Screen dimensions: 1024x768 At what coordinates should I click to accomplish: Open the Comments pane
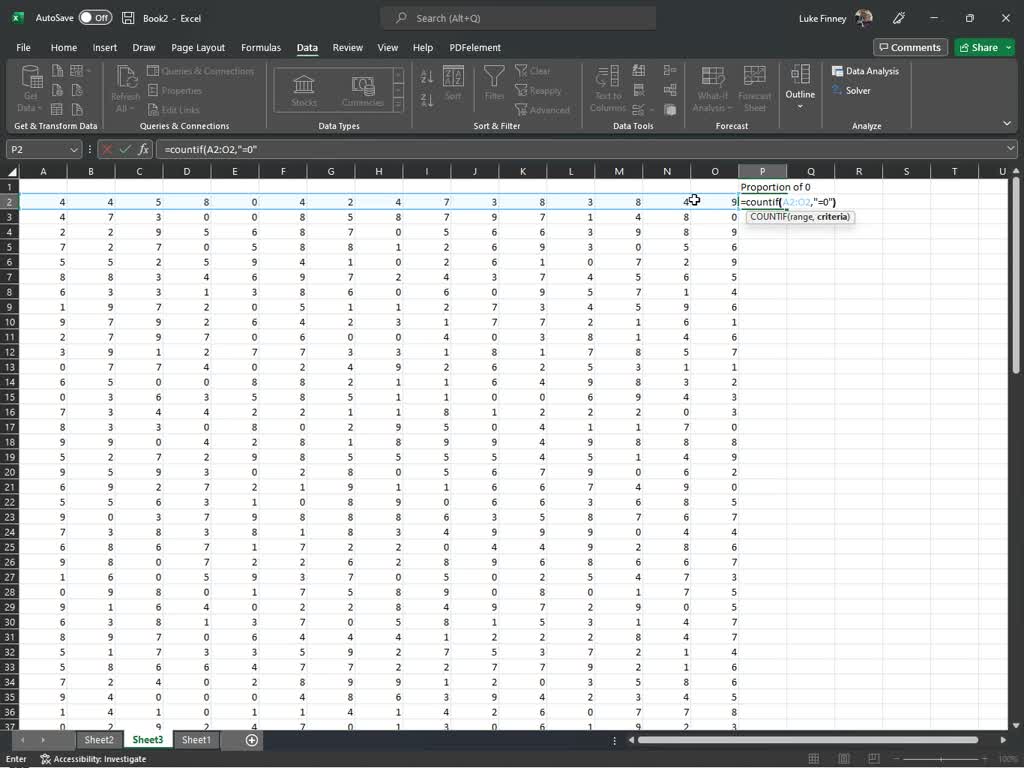pyautogui.click(x=909, y=47)
